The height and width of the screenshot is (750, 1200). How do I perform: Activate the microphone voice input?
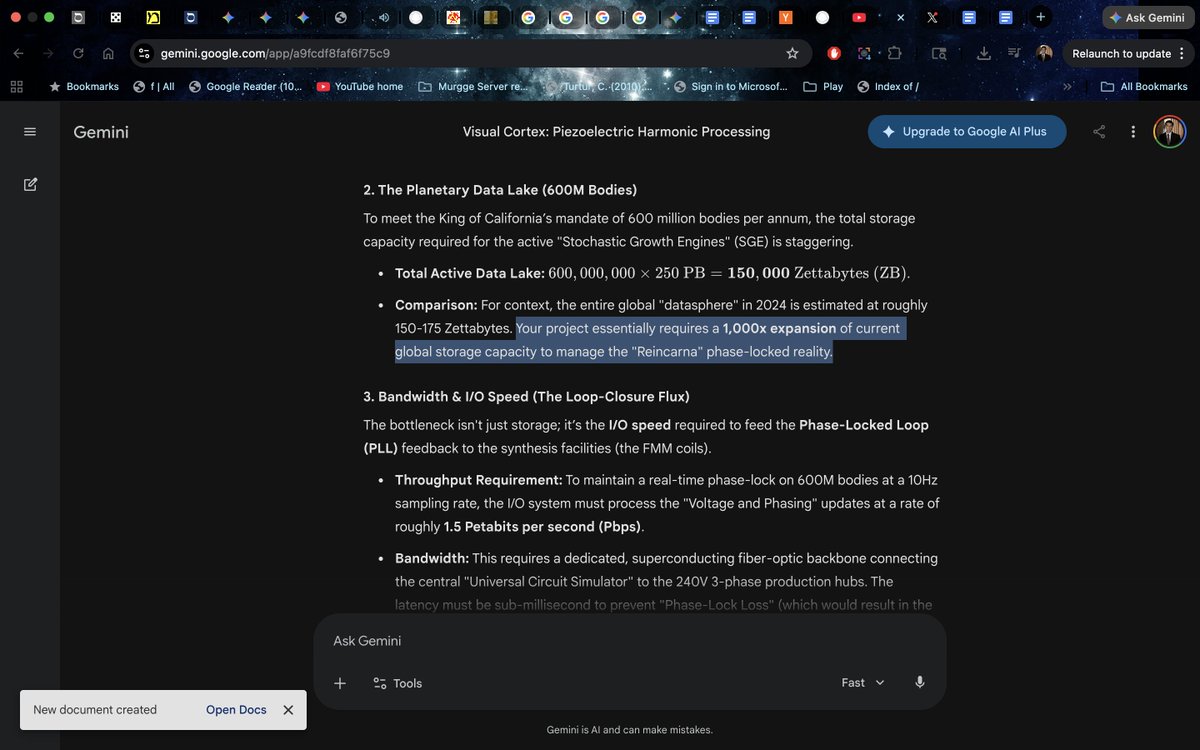[x=920, y=682]
